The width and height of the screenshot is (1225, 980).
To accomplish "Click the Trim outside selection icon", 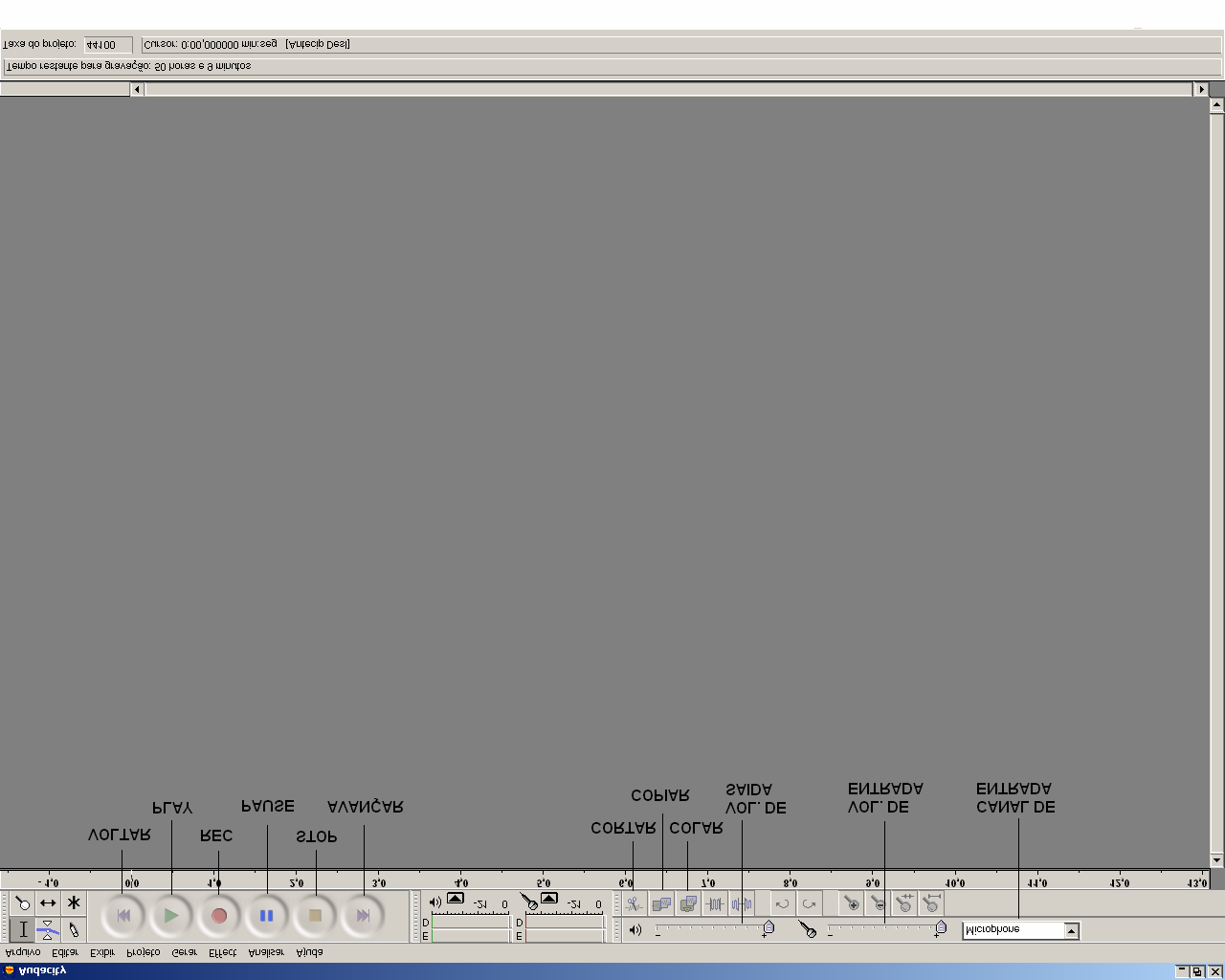I will (714, 903).
